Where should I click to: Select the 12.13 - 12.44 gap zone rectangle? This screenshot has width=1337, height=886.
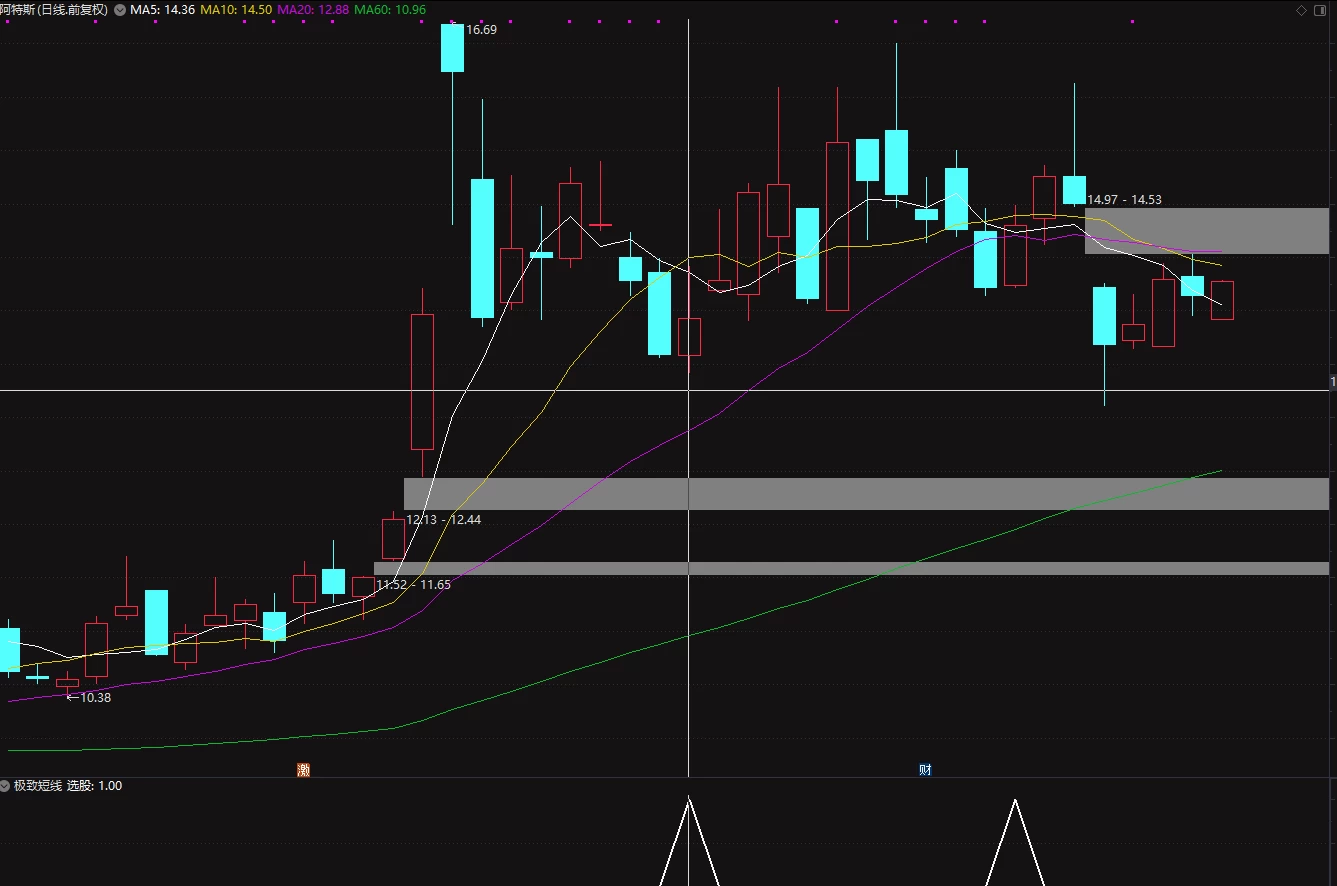click(866, 494)
